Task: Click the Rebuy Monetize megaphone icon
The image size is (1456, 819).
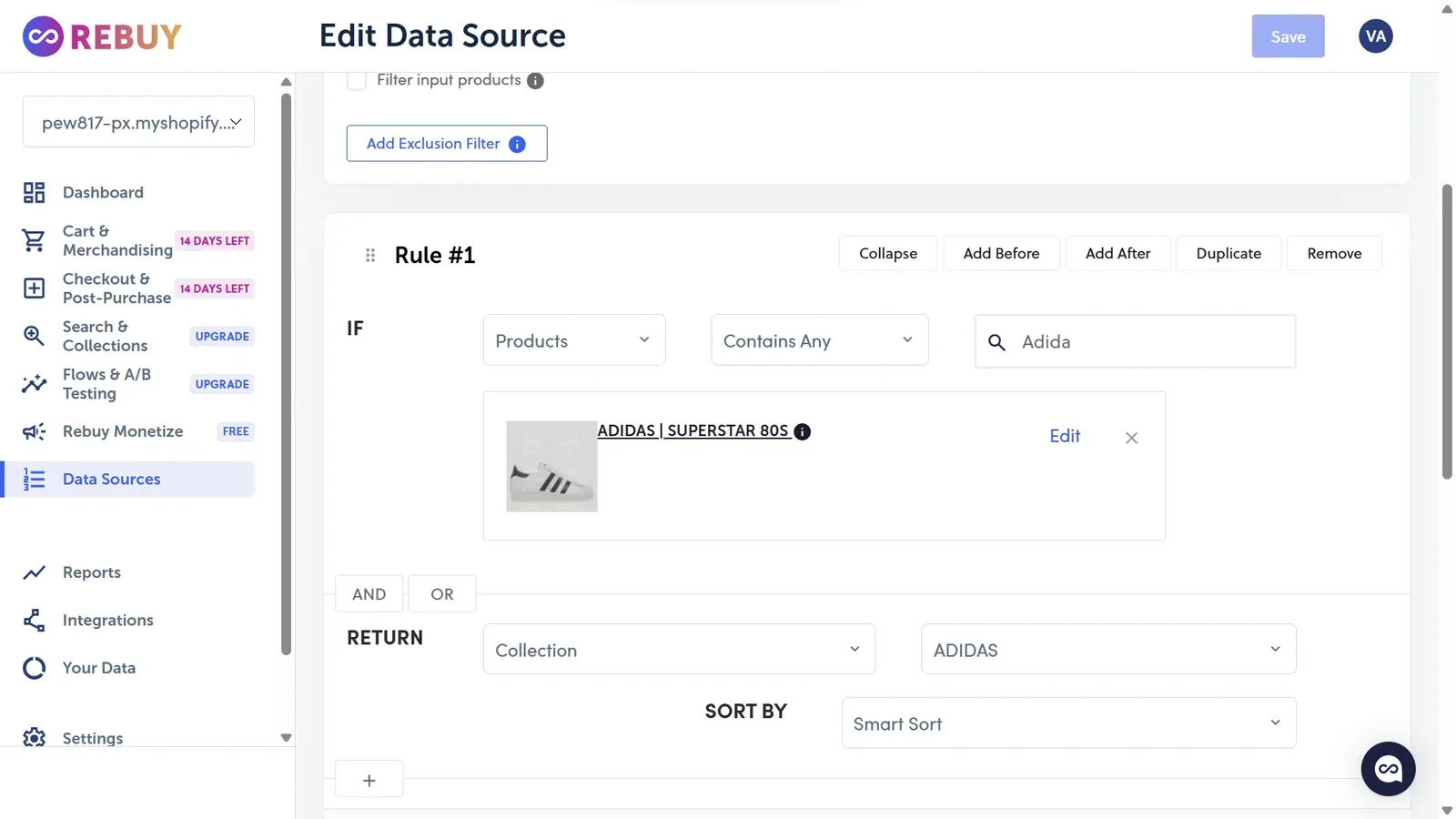Action: (x=34, y=431)
